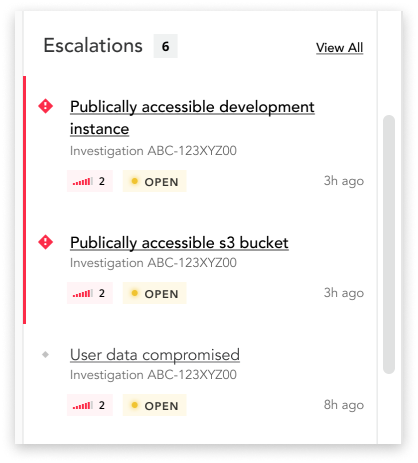Click OPEN status badge of s3 bucket item
The image size is (418, 463).
(x=155, y=293)
